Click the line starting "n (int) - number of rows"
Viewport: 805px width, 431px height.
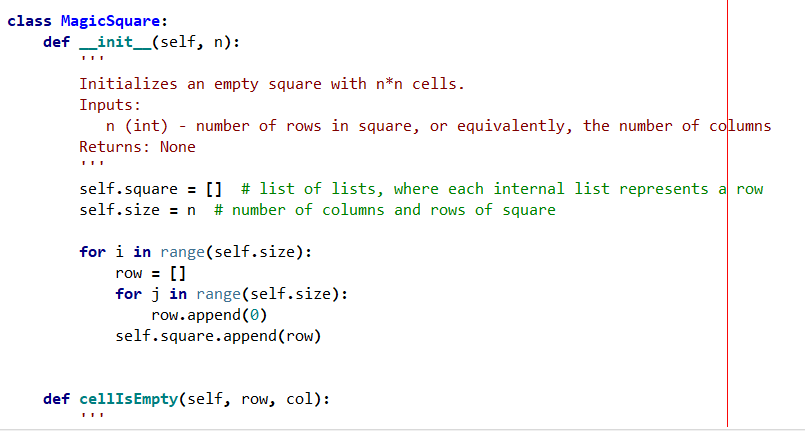[438, 126]
